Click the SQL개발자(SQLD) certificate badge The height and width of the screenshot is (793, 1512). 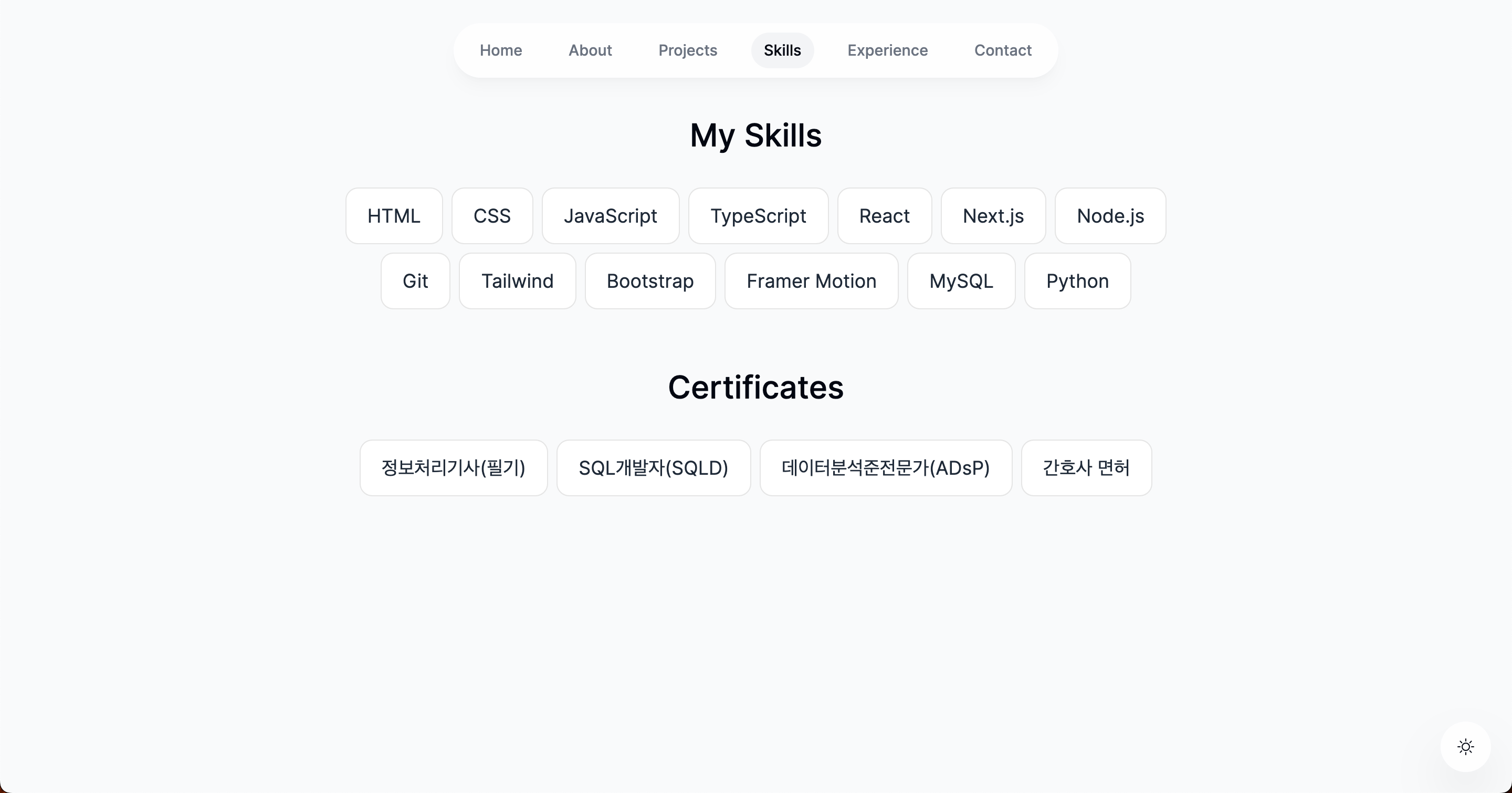point(653,468)
